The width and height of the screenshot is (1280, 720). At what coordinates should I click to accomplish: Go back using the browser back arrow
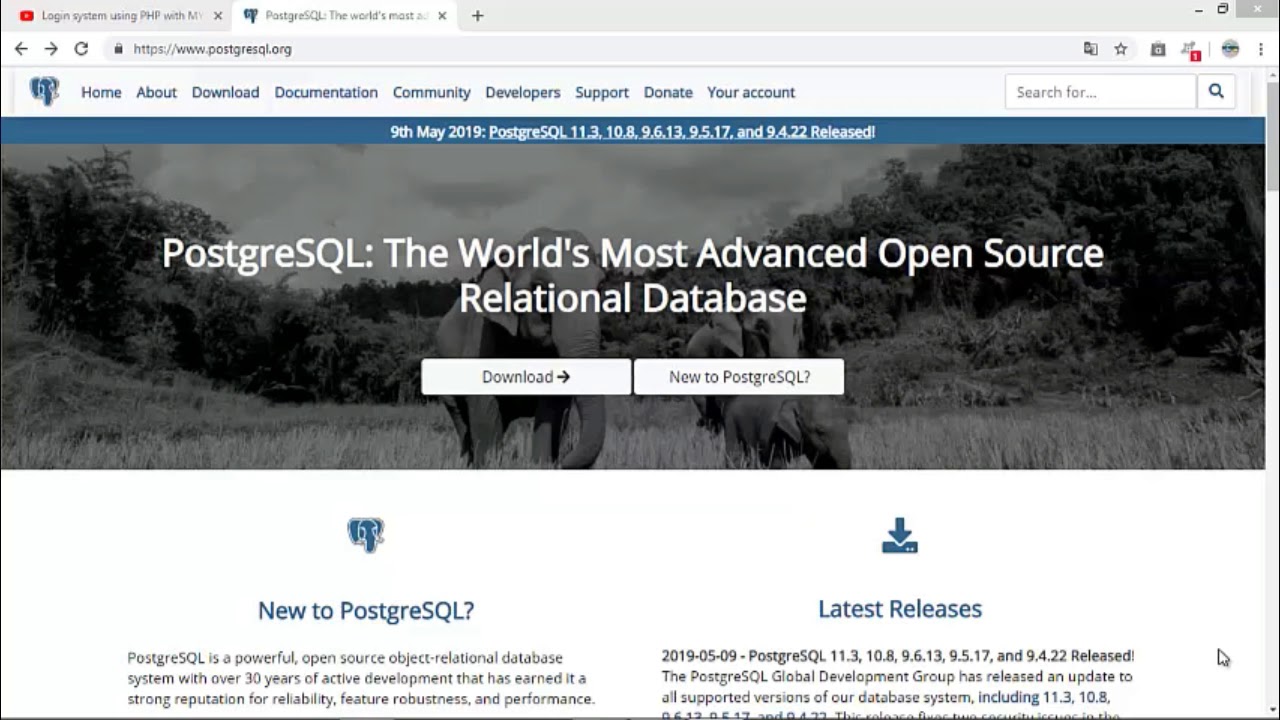21,49
